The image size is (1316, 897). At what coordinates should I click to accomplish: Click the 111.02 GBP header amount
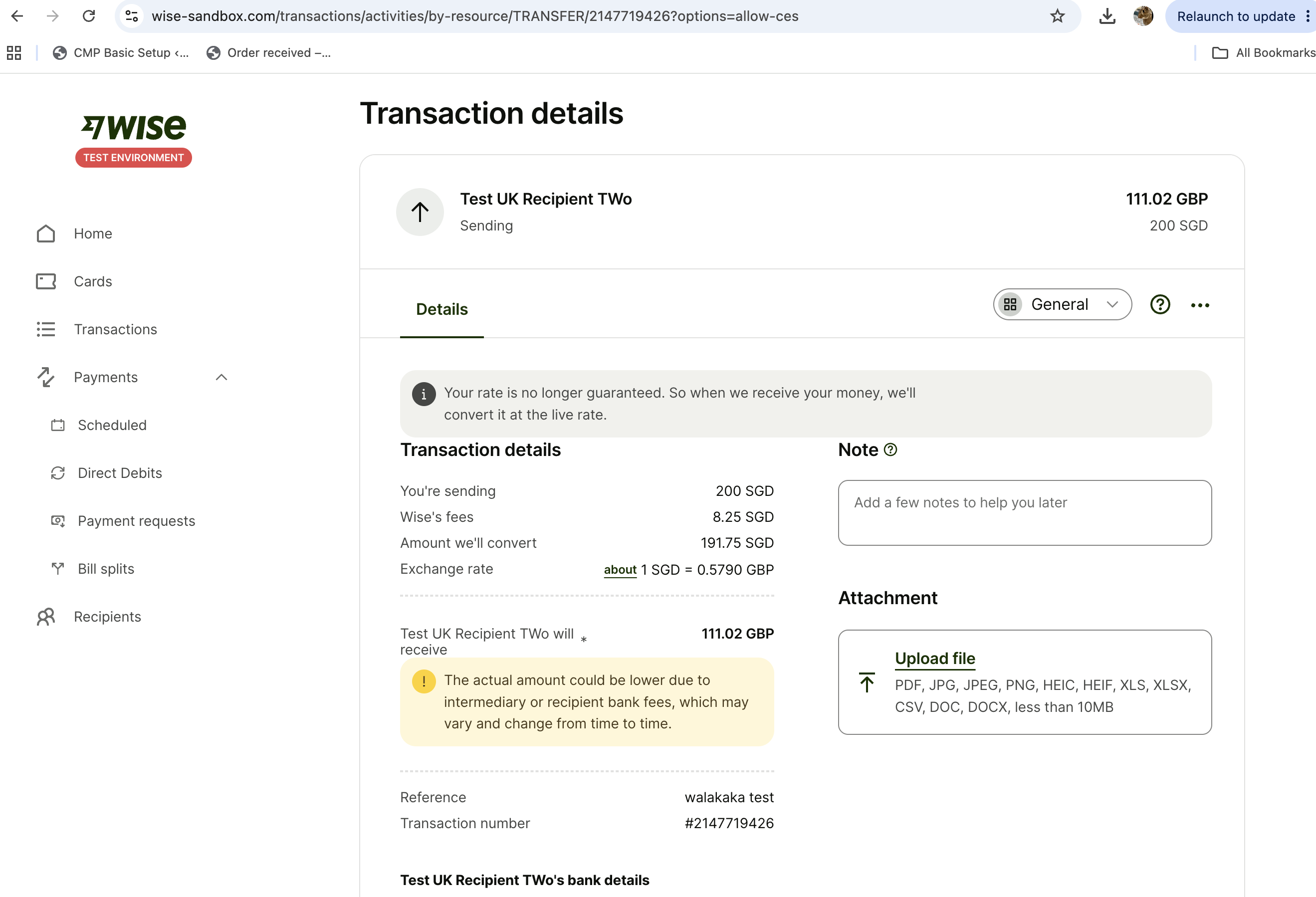pyautogui.click(x=1166, y=199)
